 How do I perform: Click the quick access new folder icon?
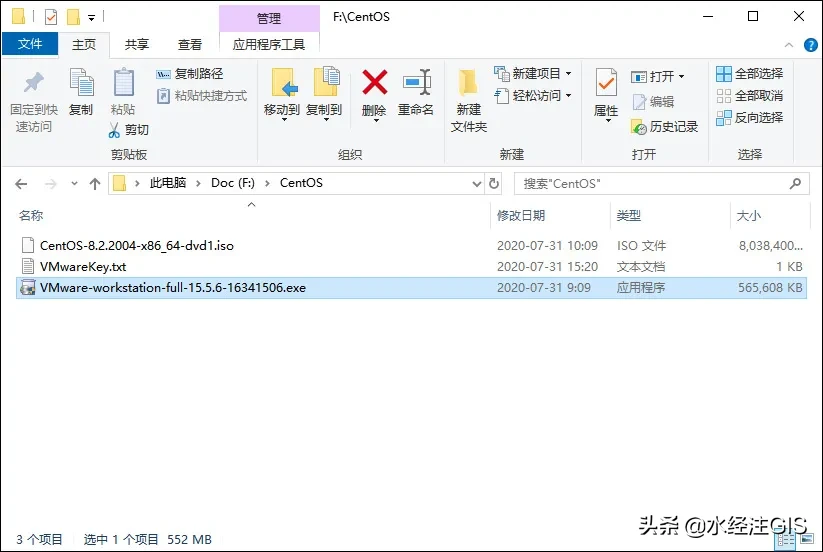point(73,17)
